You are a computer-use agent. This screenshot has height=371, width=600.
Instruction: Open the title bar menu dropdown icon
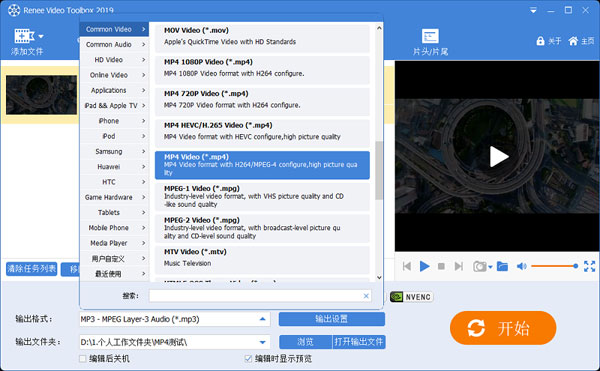(533, 11)
